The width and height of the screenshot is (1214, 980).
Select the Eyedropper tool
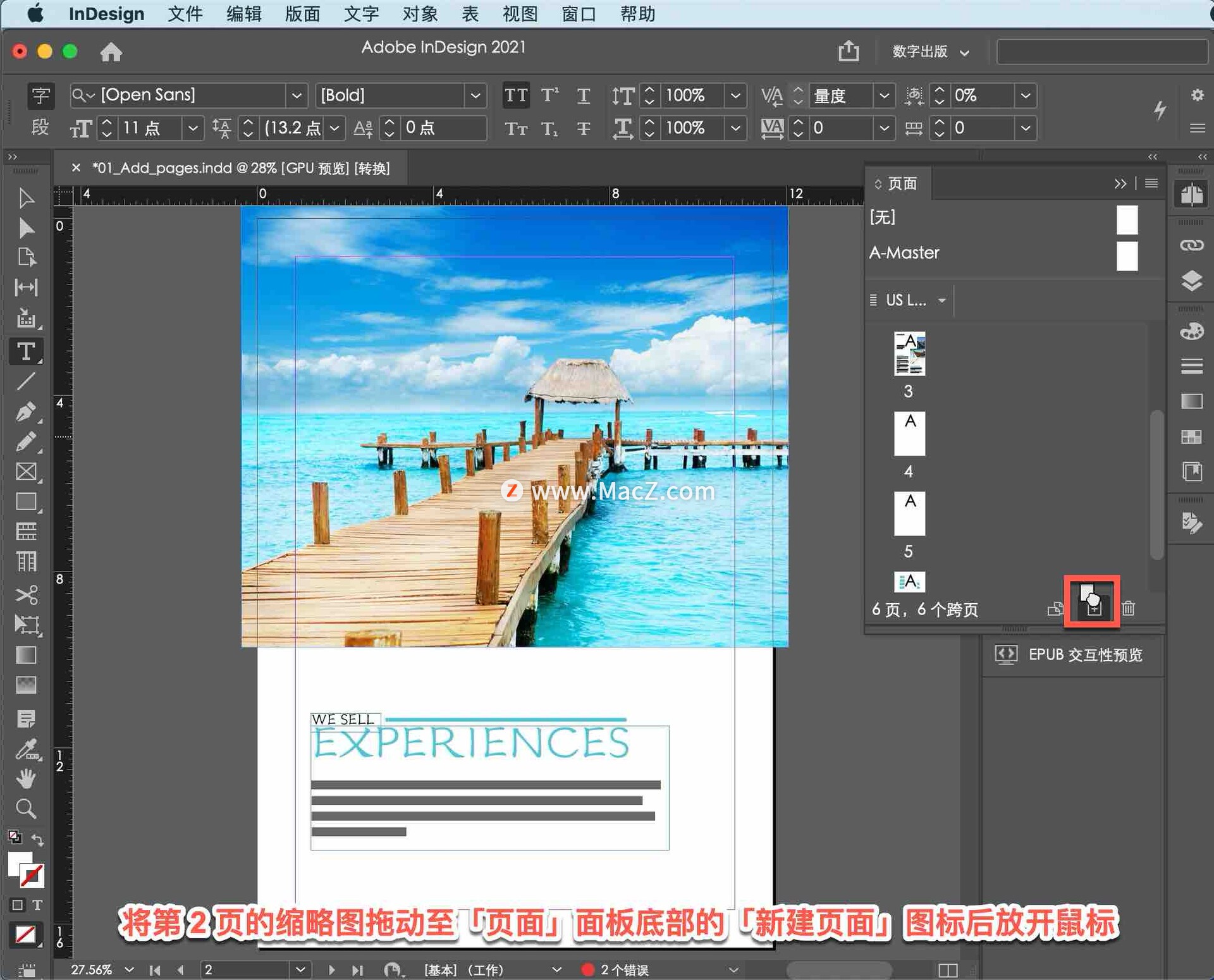click(x=26, y=750)
